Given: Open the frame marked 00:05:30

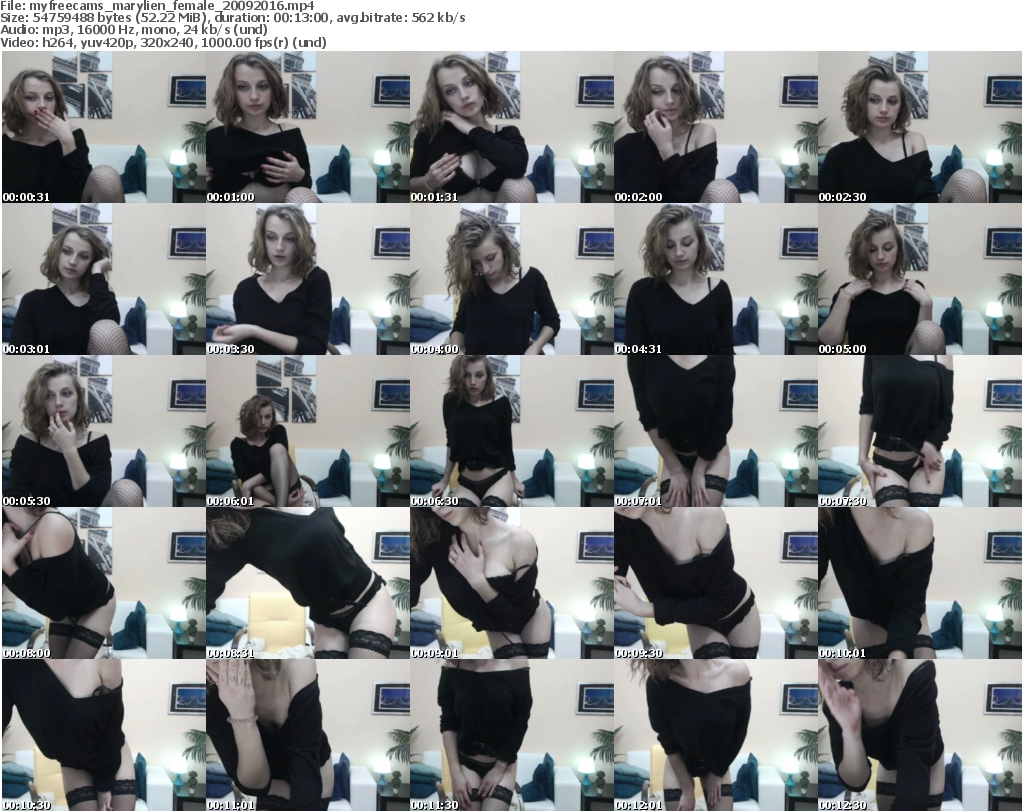Looking at the screenshot, I should click(x=103, y=432).
